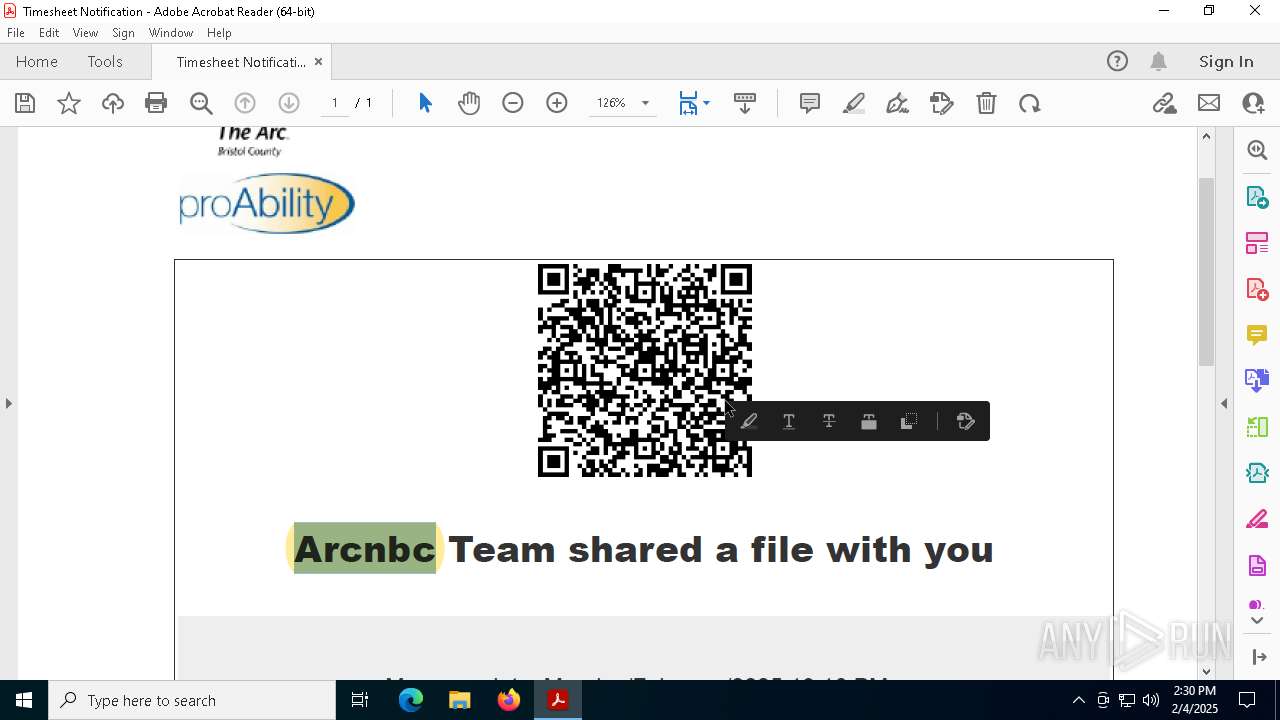This screenshot has width=1280, height=720.
Task: Share a link using the link icon
Action: (1164, 103)
